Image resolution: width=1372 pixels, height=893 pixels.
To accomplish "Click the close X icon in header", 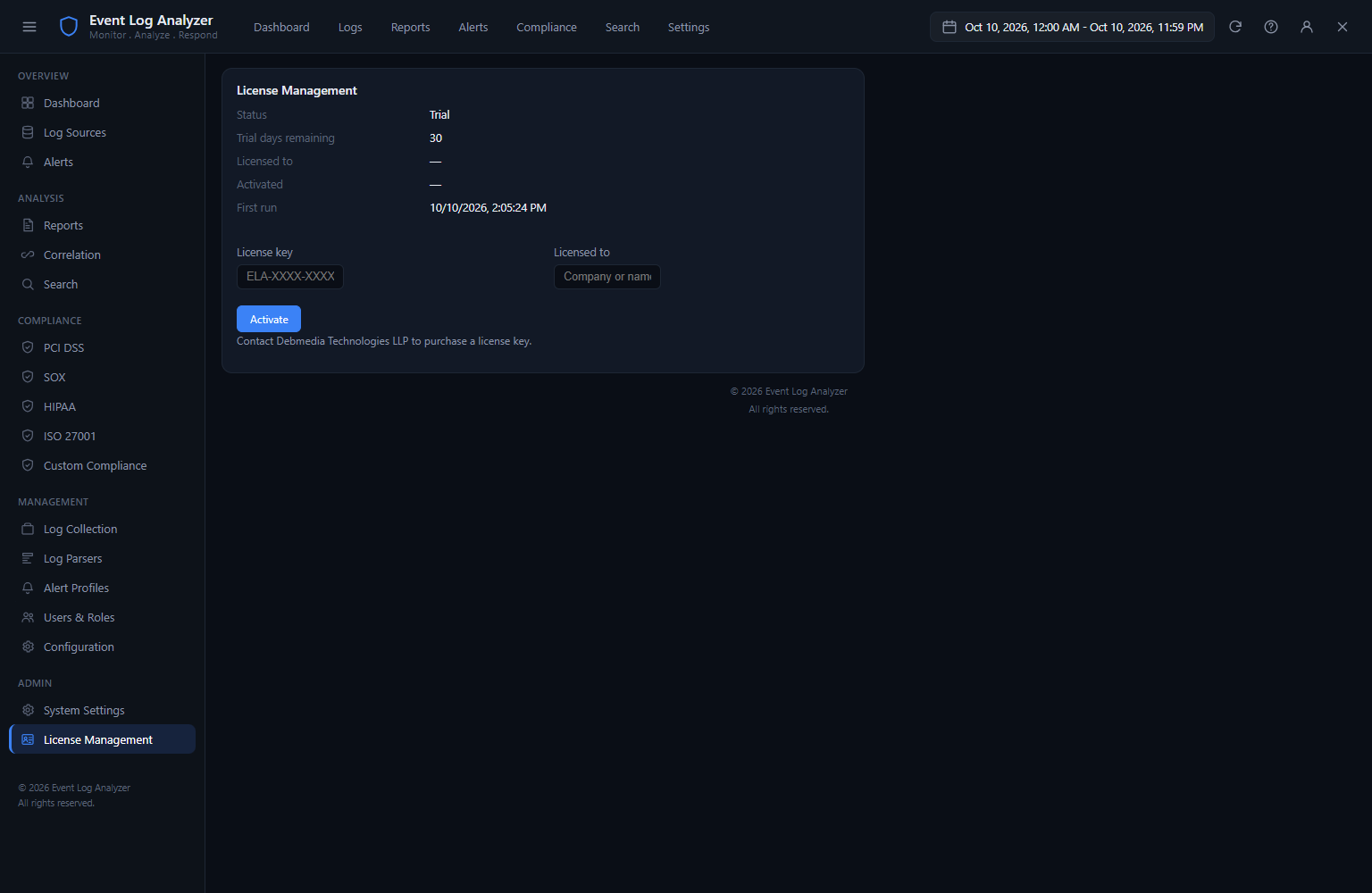I will click(x=1343, y=27).
